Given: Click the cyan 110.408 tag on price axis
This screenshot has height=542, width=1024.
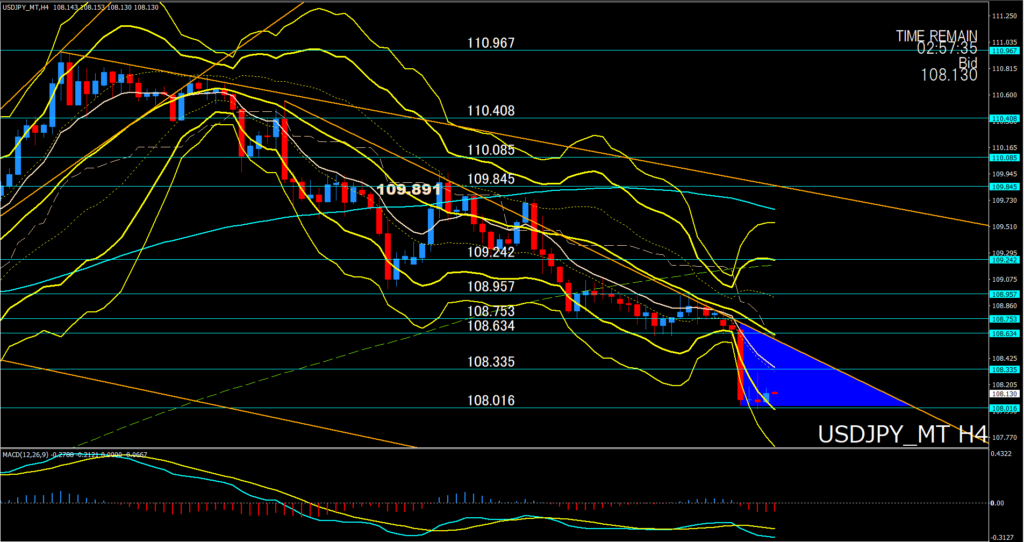Looking at the screenshot, I should (x=1004, y=118).
